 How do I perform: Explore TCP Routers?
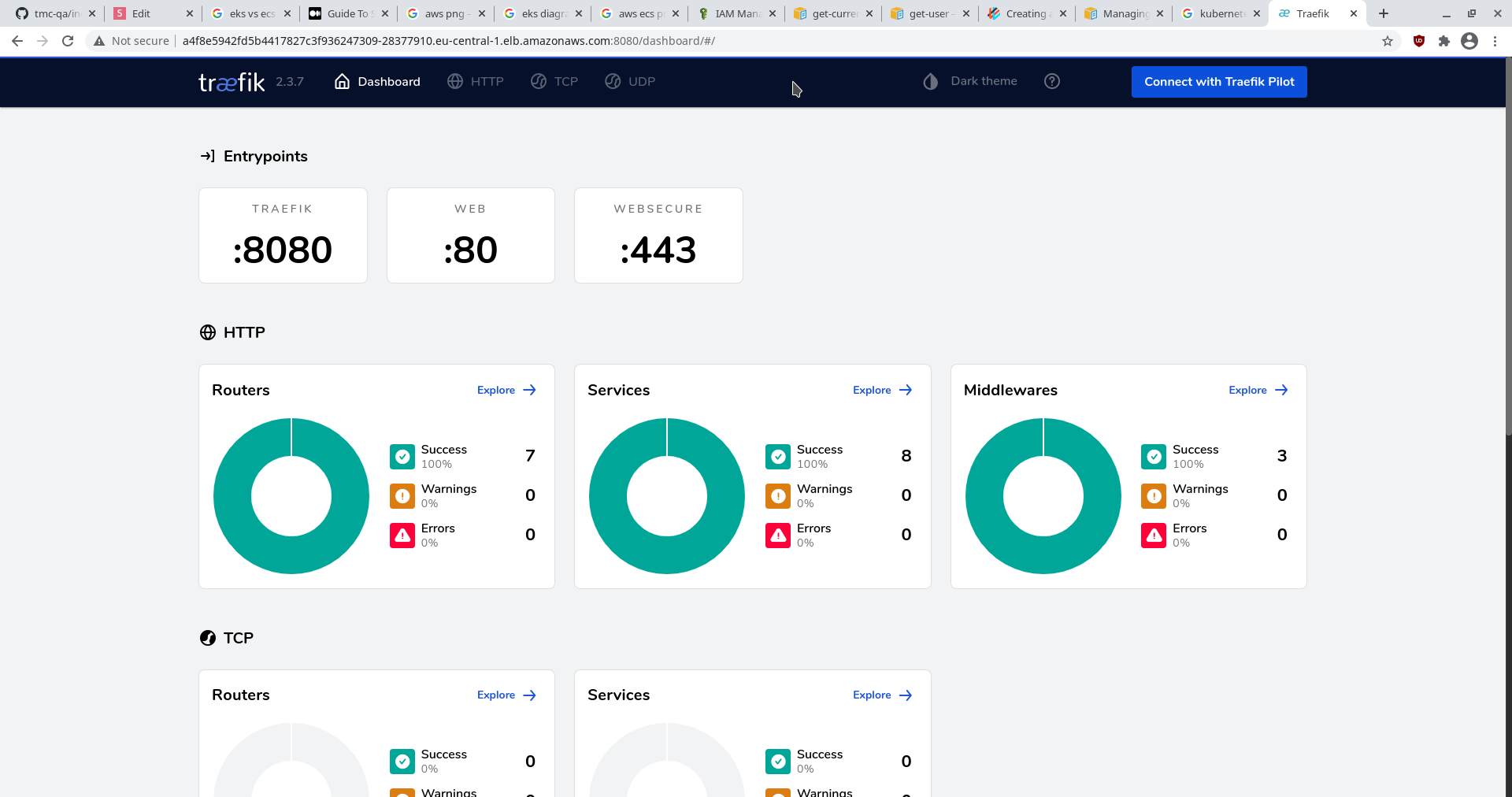point(506,695)
